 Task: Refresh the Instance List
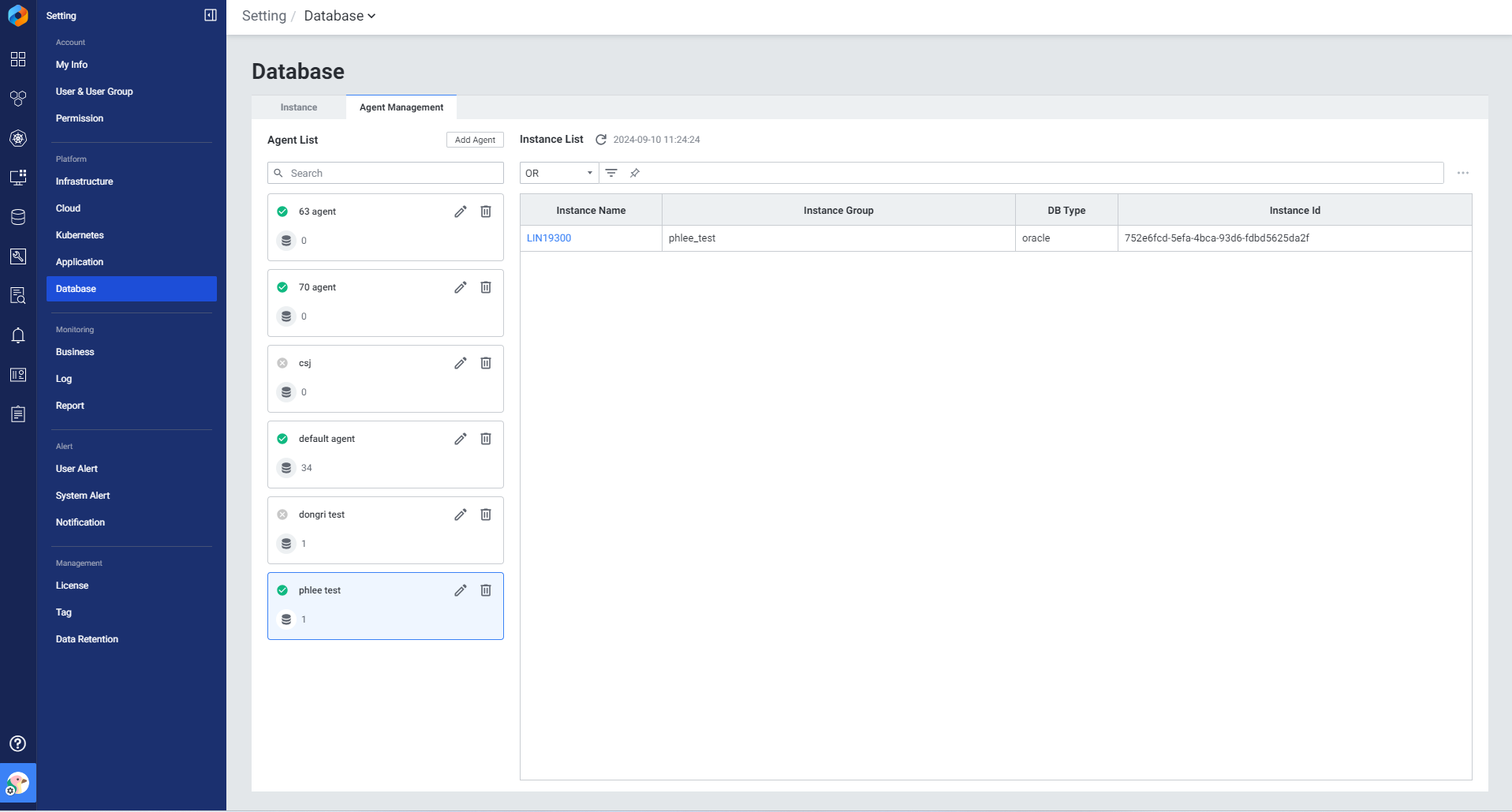pos(601,140)
